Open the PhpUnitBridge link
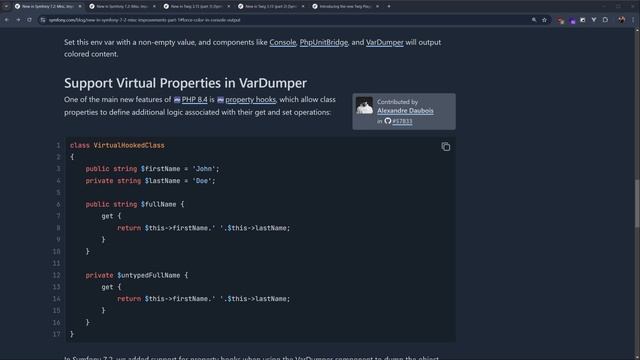 point(324,42)
